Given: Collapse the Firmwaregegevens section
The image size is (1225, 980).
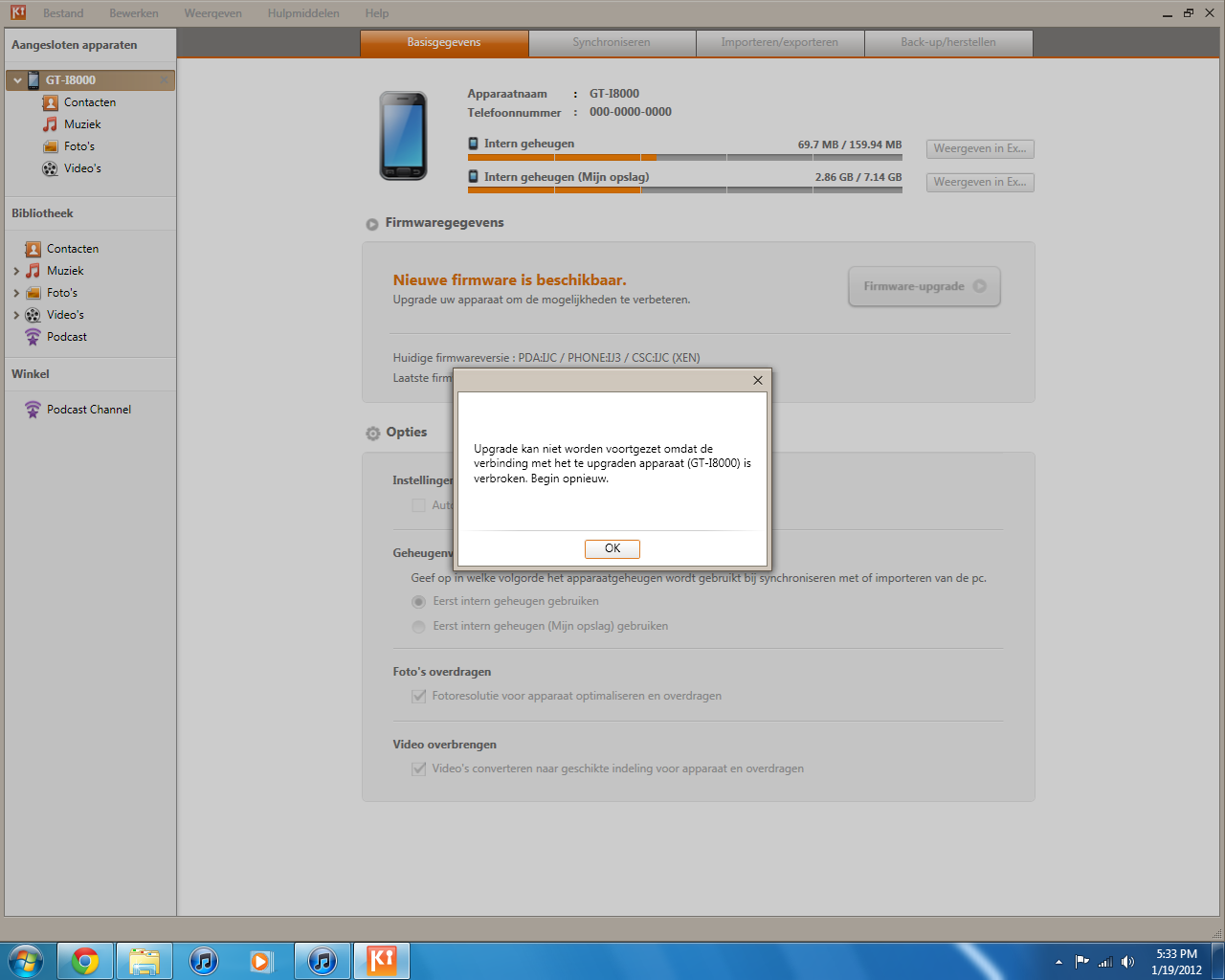Looking at the screenshot, I should tap(371, 224).
